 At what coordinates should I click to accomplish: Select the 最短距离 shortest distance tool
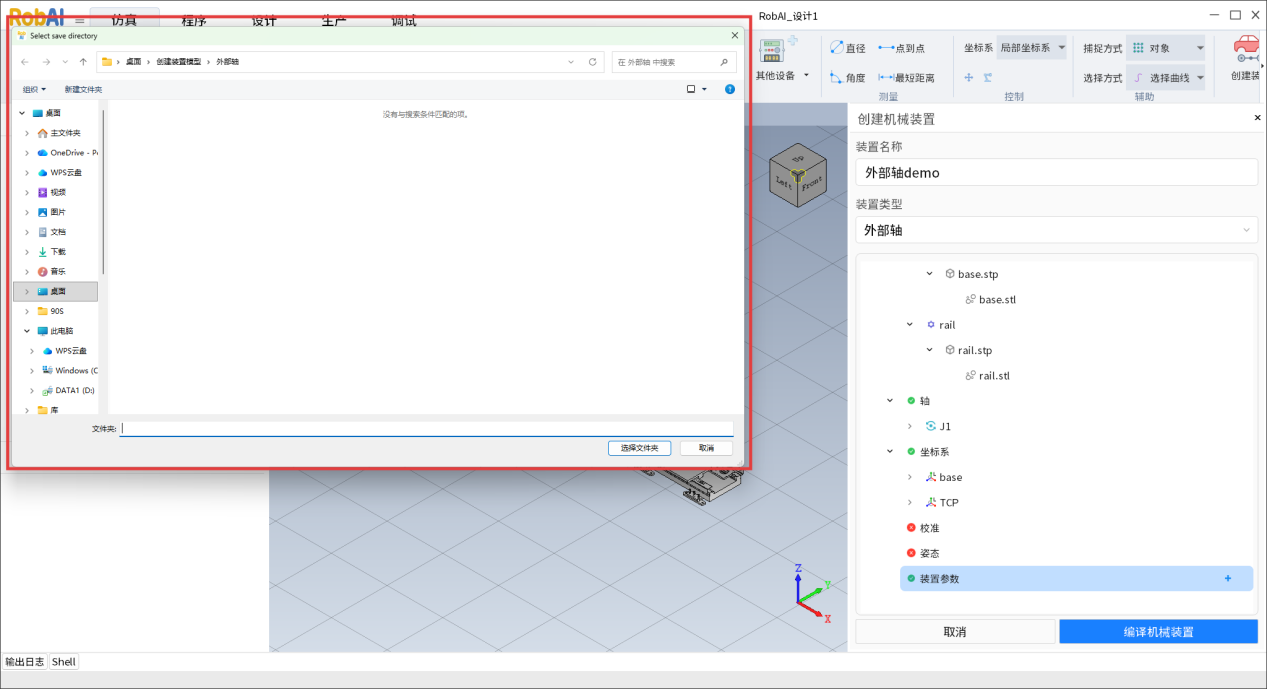click(x=906, y=78)
